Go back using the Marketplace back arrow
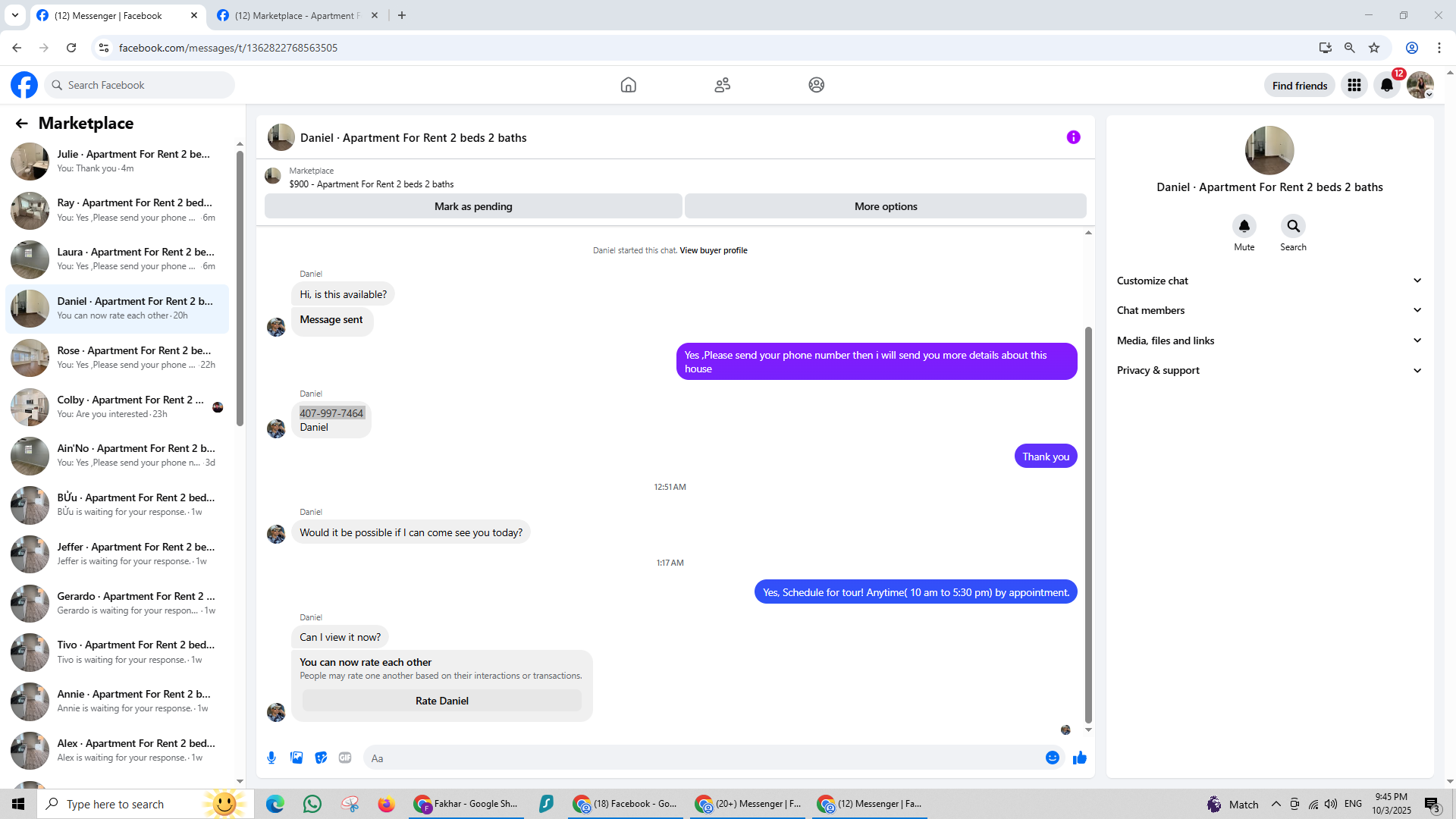This screenshot has width=1456, height=819. click(x=21, y=124)
